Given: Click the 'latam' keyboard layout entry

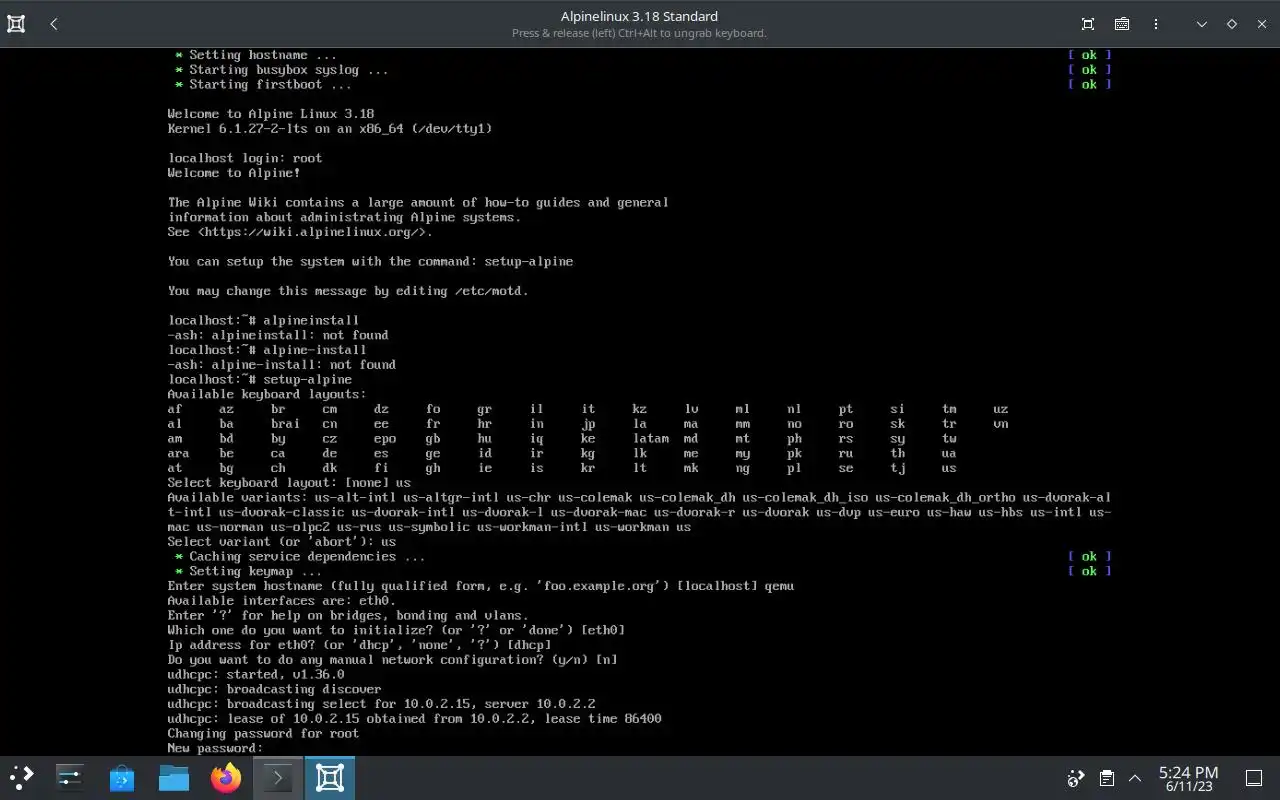Looking at the screenshot, I should 651,438.
